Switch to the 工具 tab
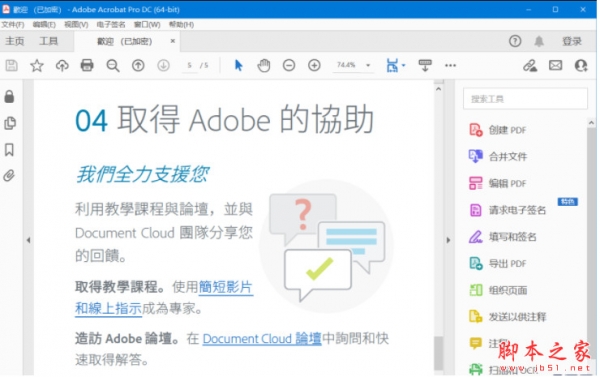The width and height of the screenshot is (600, 377). pyautogui.click(x=49, y=41)
